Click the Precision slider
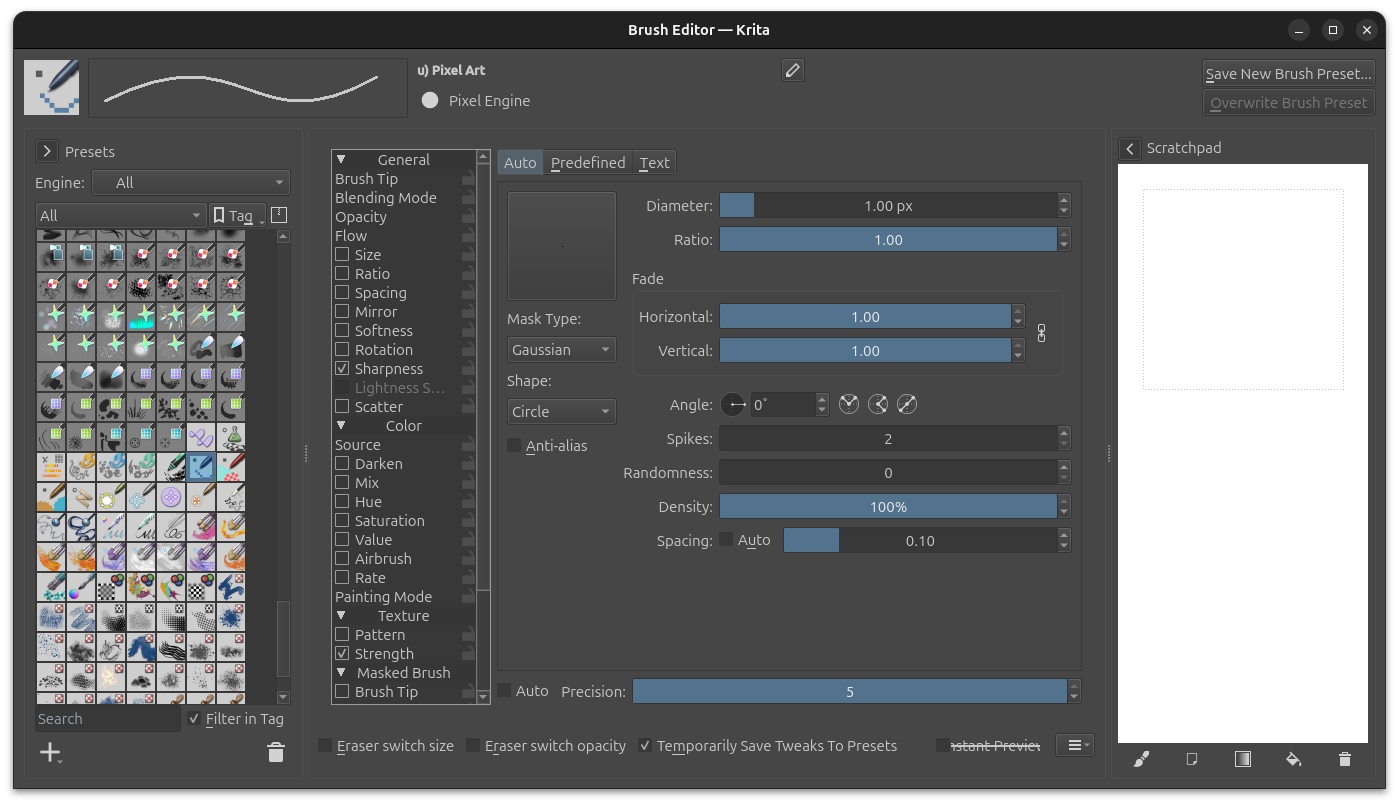Image resolution: width=1399 pixels, height=805 pixels. [850, 691]
